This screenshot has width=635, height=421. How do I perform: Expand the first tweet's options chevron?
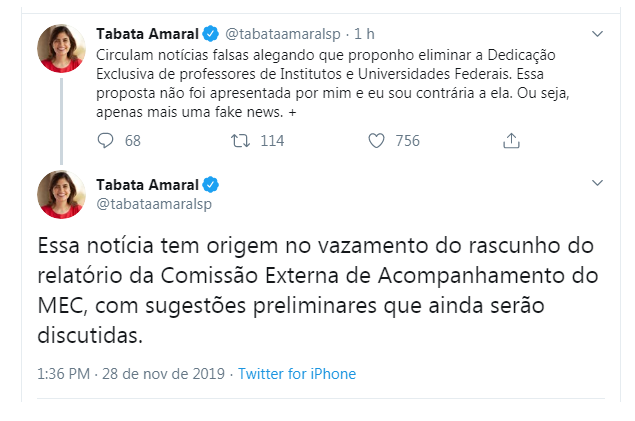point(597,34)
